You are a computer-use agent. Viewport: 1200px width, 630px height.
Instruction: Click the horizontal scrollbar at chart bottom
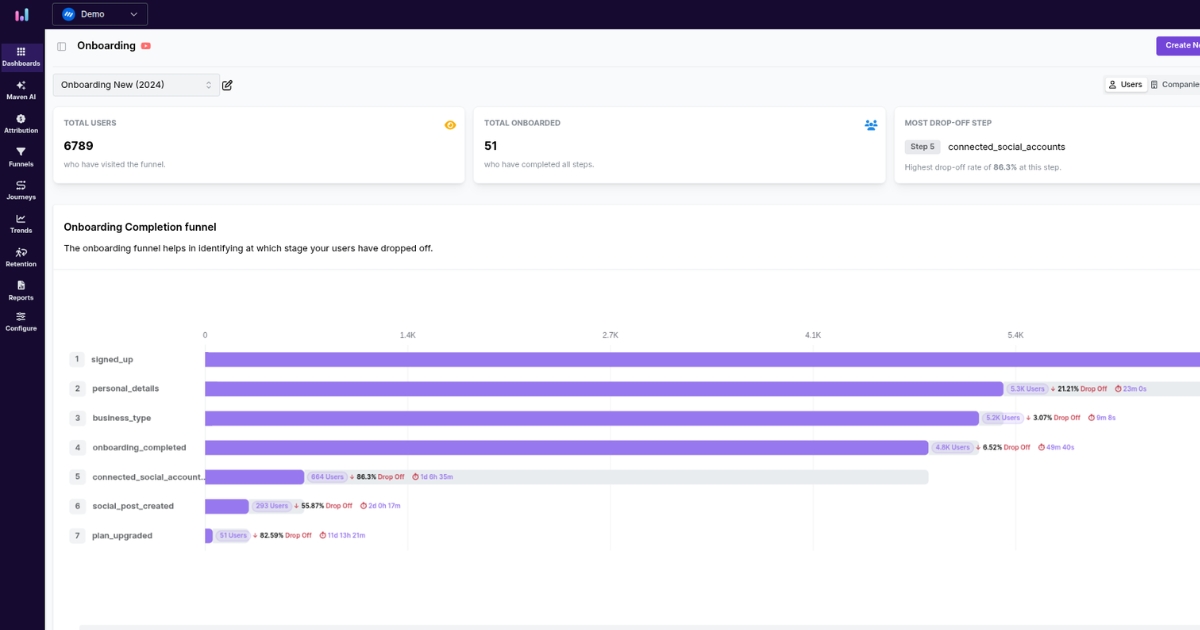click(640, 627)
